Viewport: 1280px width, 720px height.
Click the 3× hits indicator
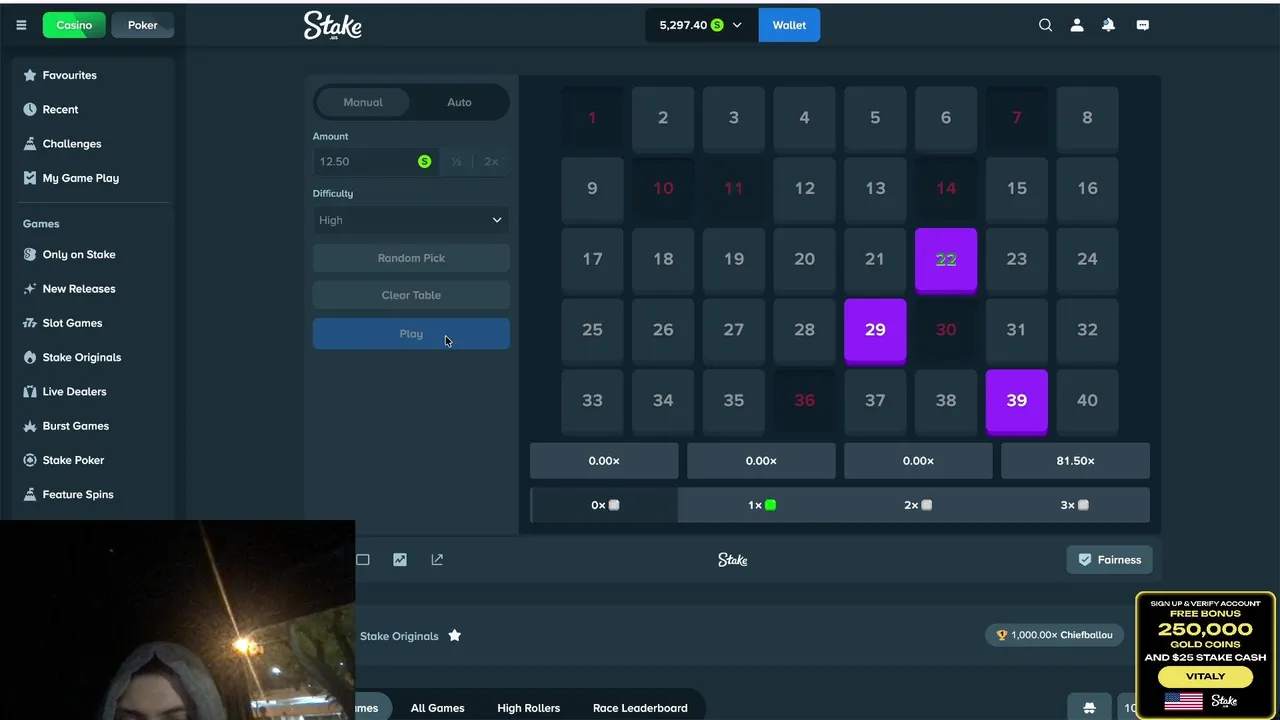coord(1075,505)
